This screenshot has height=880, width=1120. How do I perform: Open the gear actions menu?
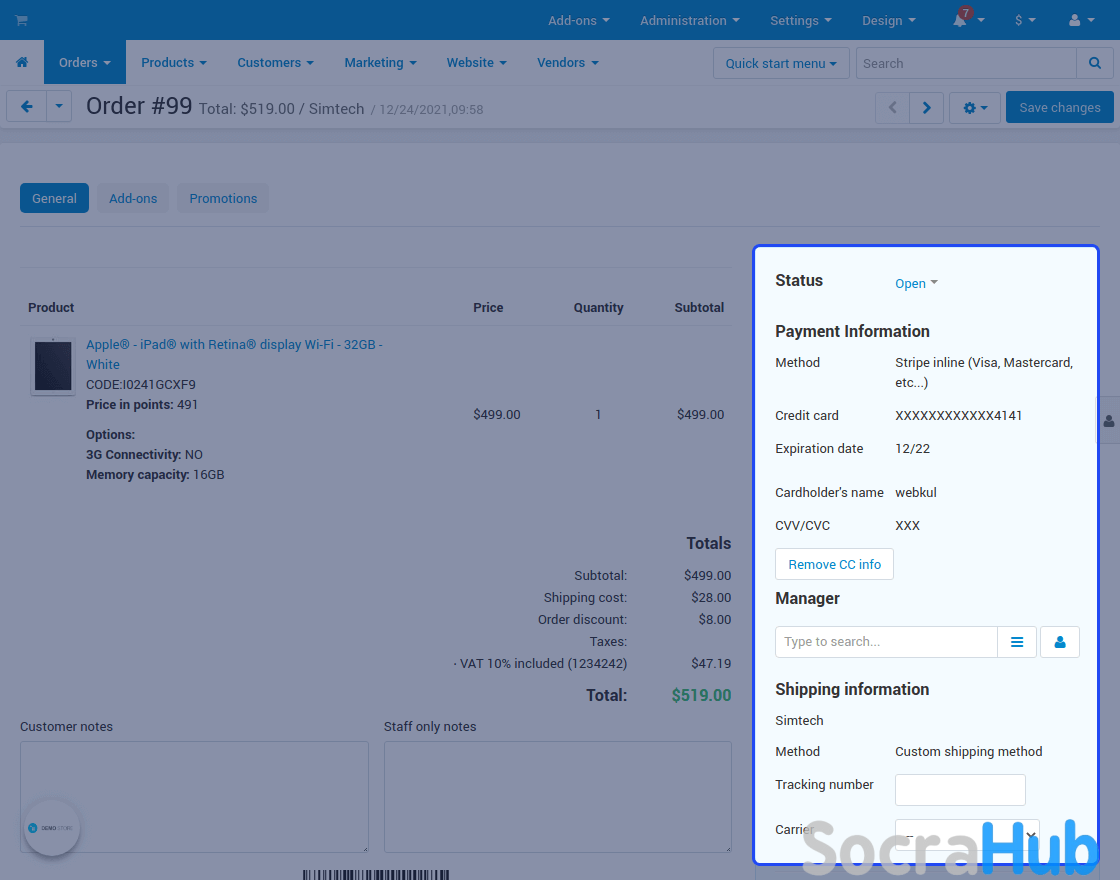point(974,108)
